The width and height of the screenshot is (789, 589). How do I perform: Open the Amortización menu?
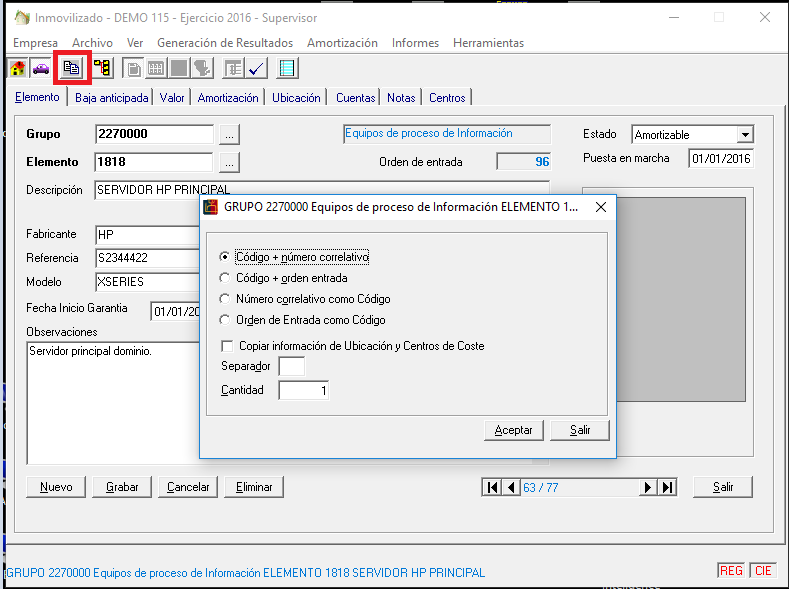(342, 43)
